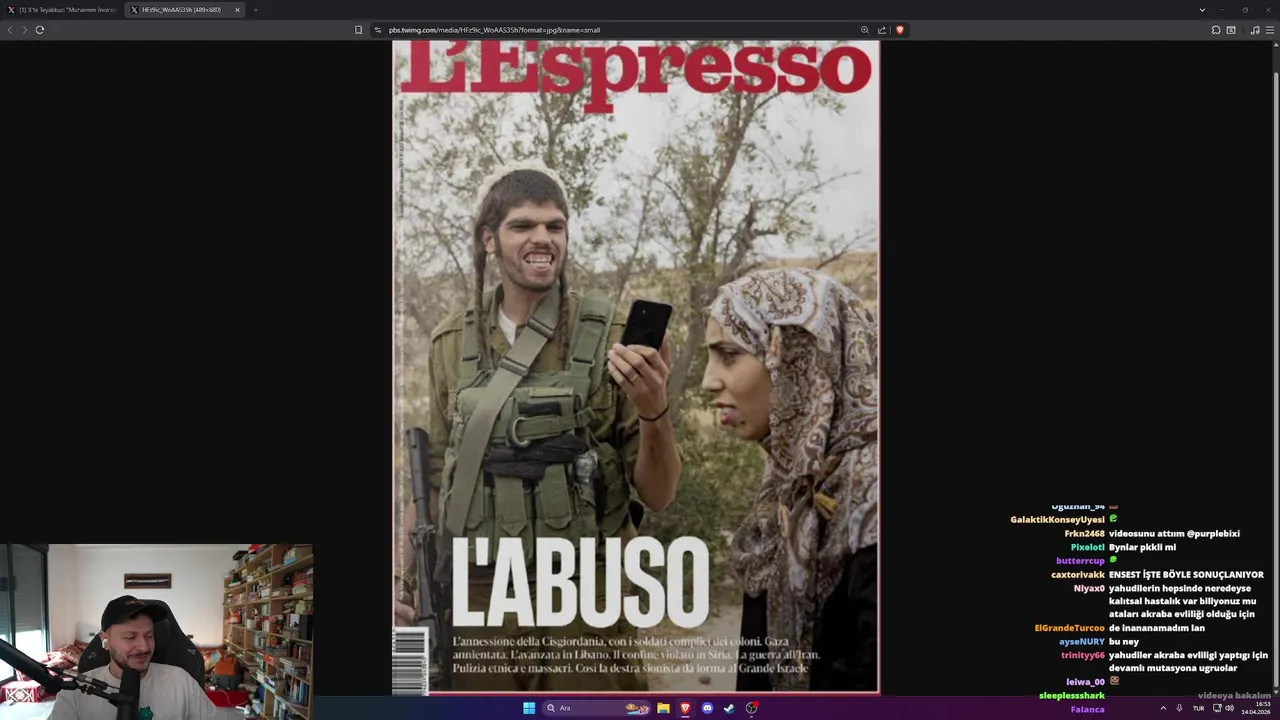Screen dimensions: 1280x720
Task: Click chat username Frkn2468
Action: [1084, 534]
